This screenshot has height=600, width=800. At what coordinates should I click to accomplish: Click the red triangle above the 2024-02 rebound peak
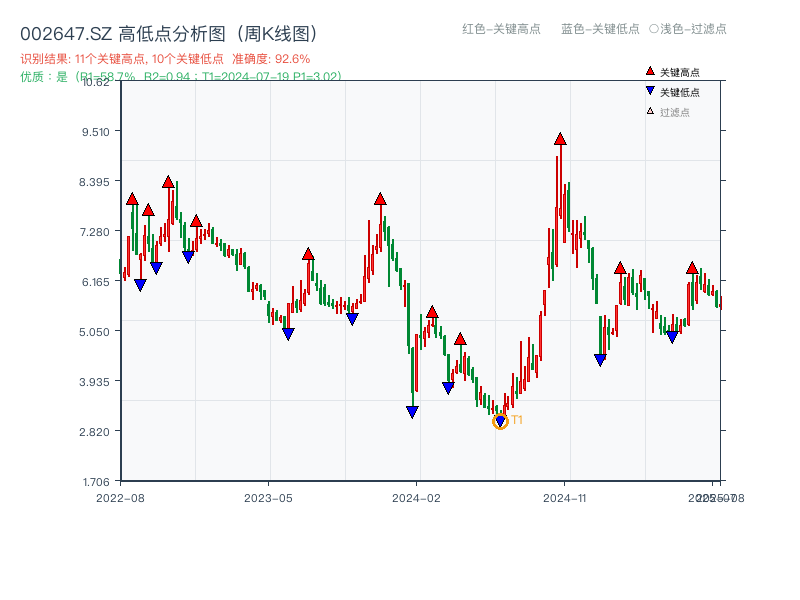pyautogui.click(x=432, y=312)
